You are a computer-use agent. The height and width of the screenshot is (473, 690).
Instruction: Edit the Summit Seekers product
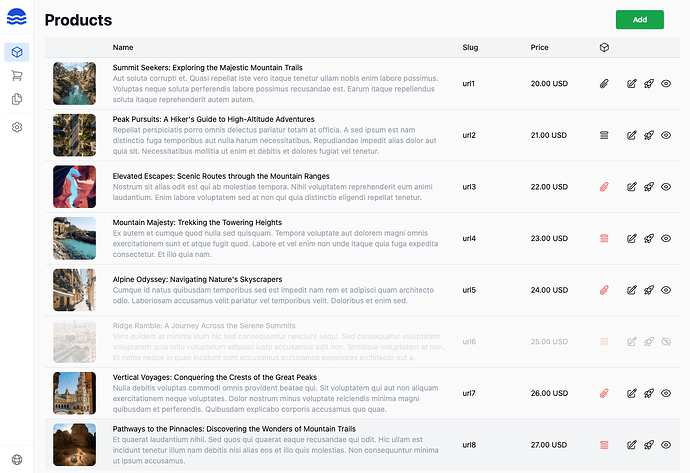point(631,84)
